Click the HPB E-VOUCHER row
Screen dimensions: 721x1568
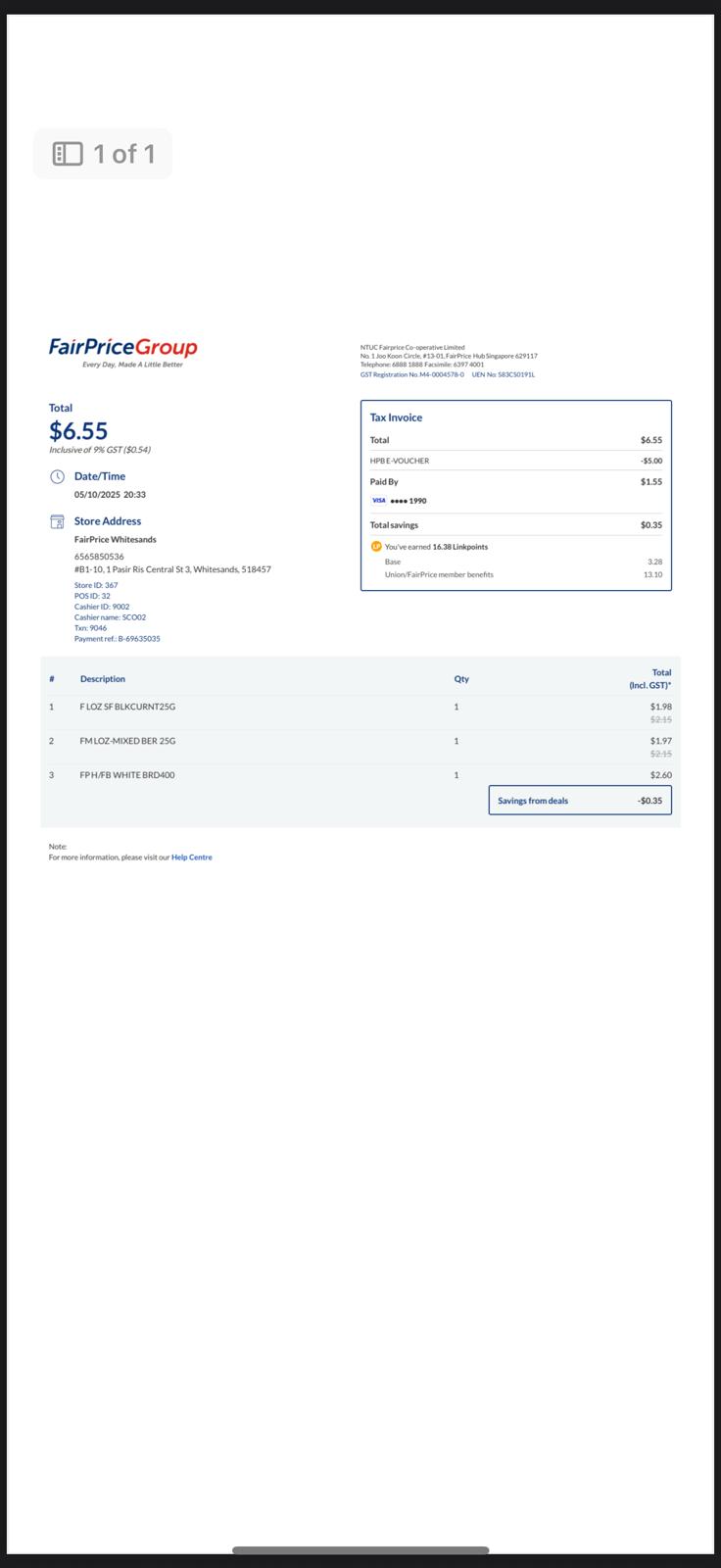pyautogui.click(x=515, y=461)
